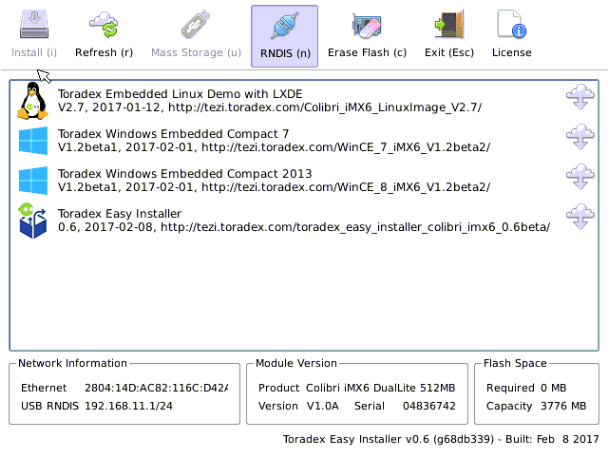Click Exit (Esc) door icon
Image resolution: width=610 pixels, height=456 pixels.
449,24
